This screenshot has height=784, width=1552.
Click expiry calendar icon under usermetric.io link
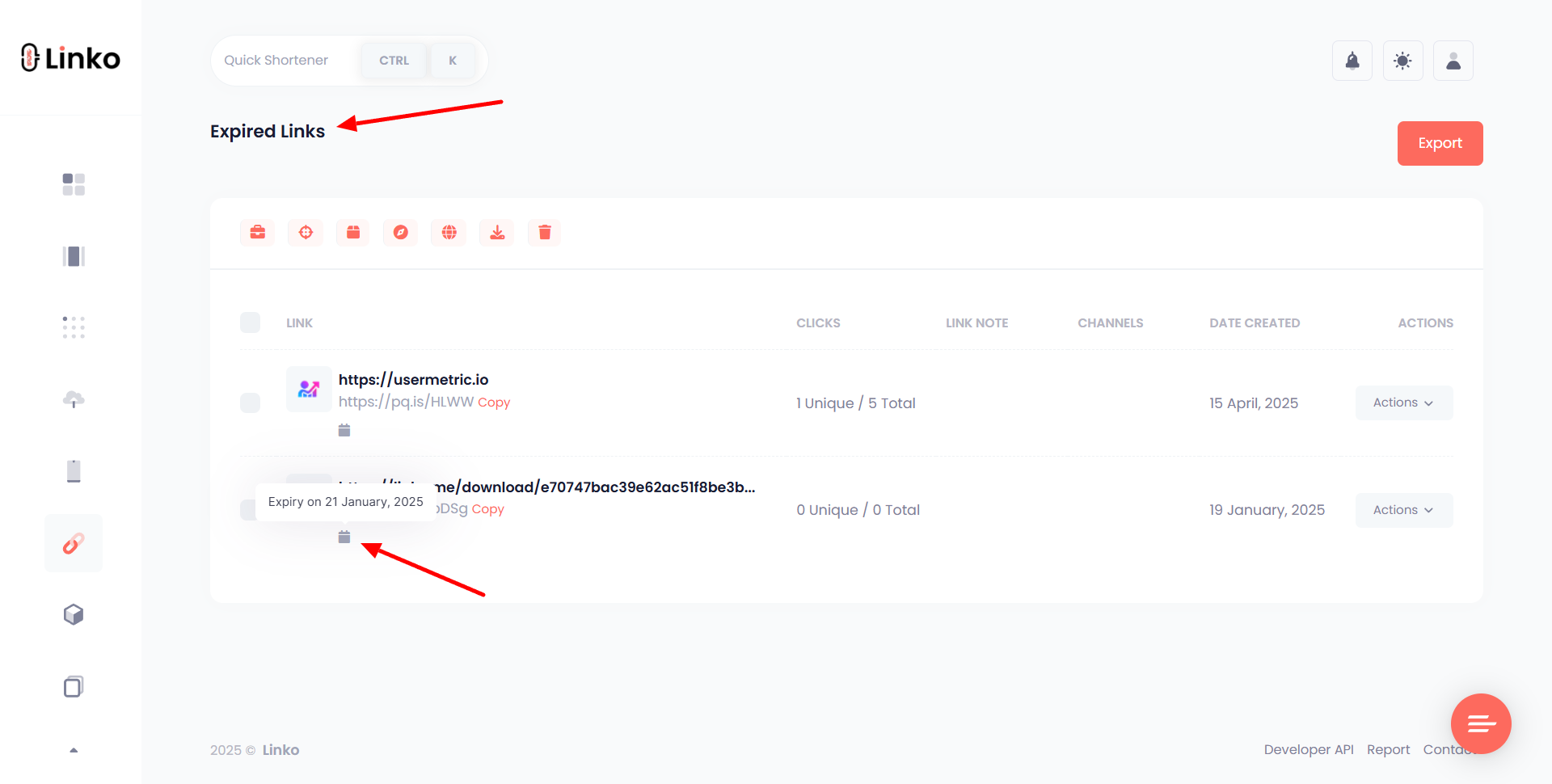[x=344, y=430]
